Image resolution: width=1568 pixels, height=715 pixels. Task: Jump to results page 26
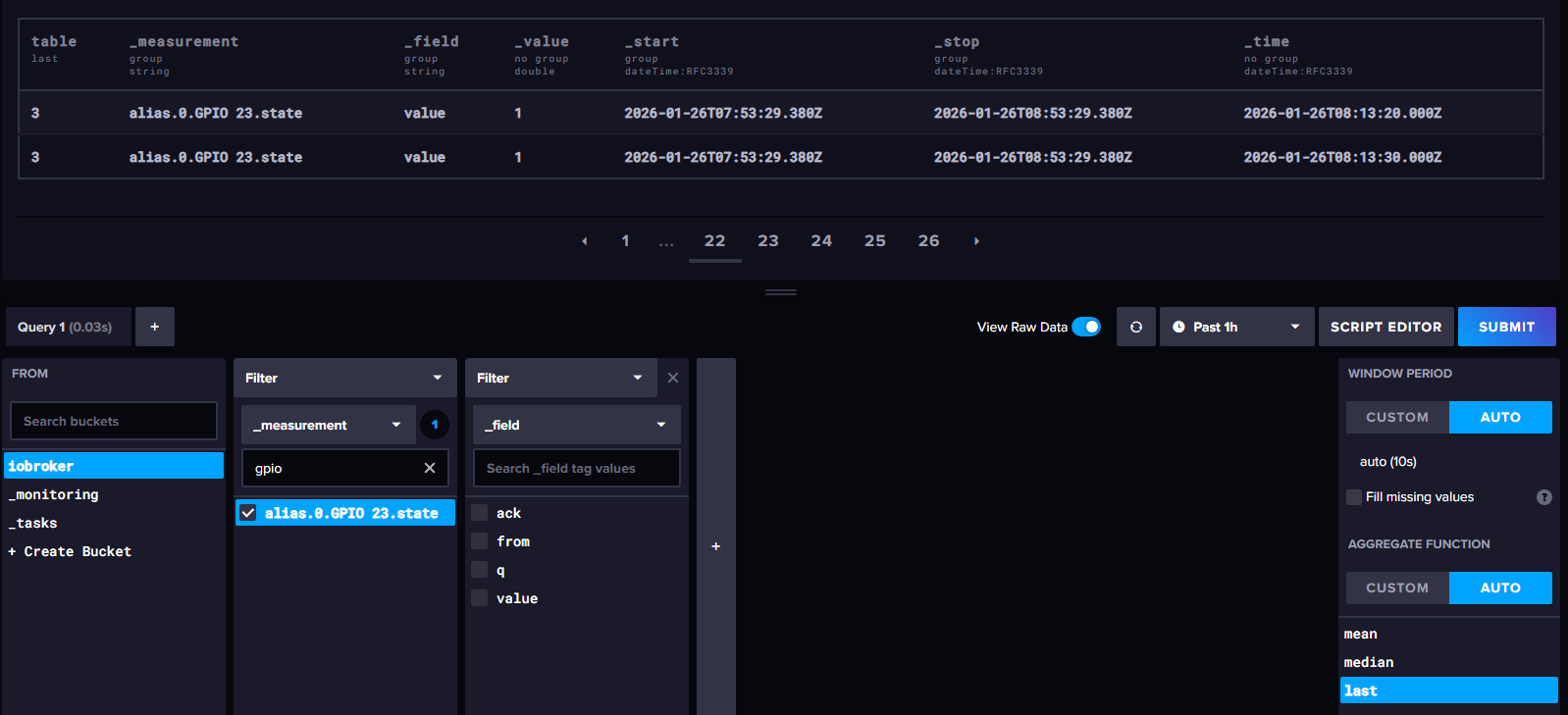point(929,241)
